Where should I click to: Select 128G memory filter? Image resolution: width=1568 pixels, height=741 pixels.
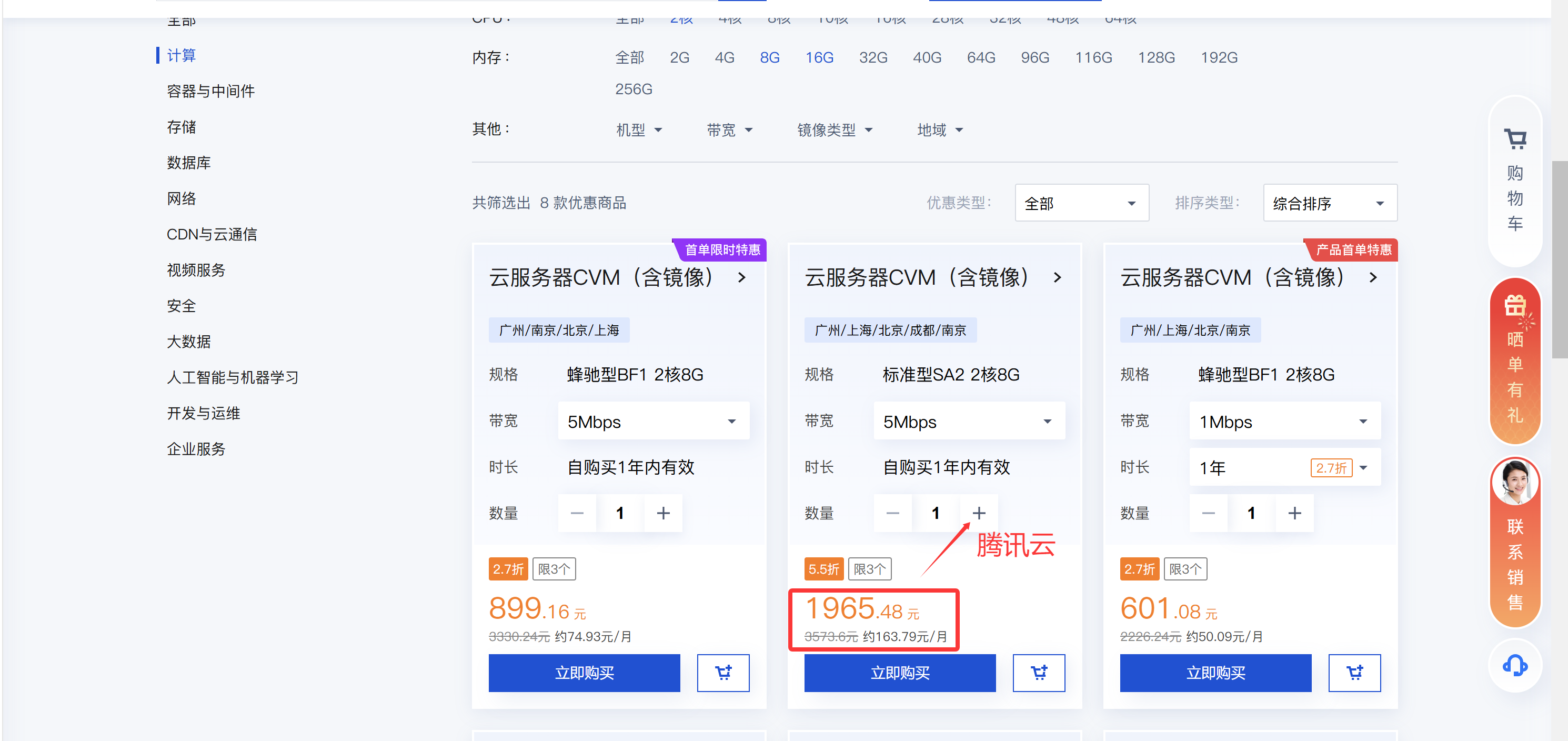point(1157,58)
